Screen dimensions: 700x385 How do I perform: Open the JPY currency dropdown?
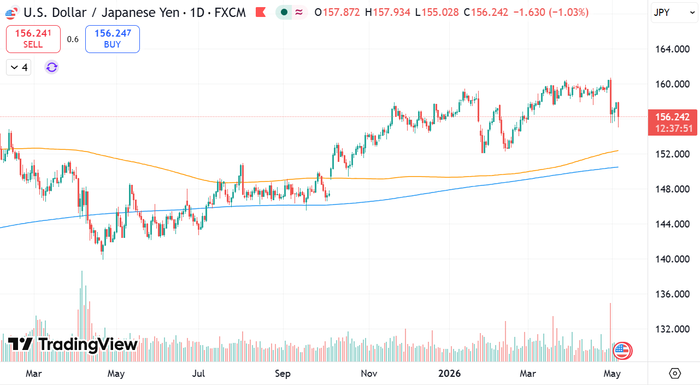(x=674, y=13)
